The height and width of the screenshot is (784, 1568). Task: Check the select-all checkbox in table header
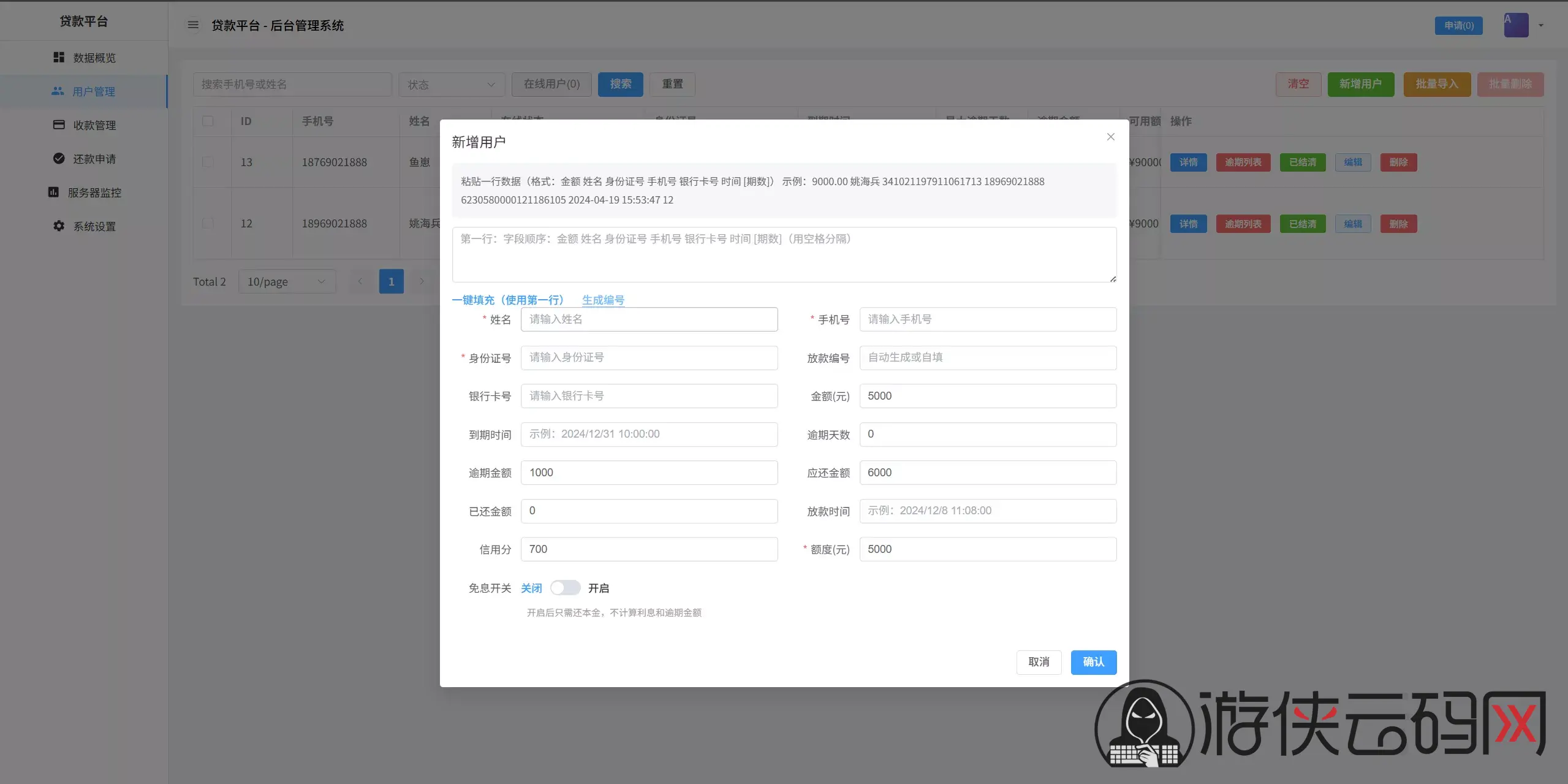(x=208, y=121)
